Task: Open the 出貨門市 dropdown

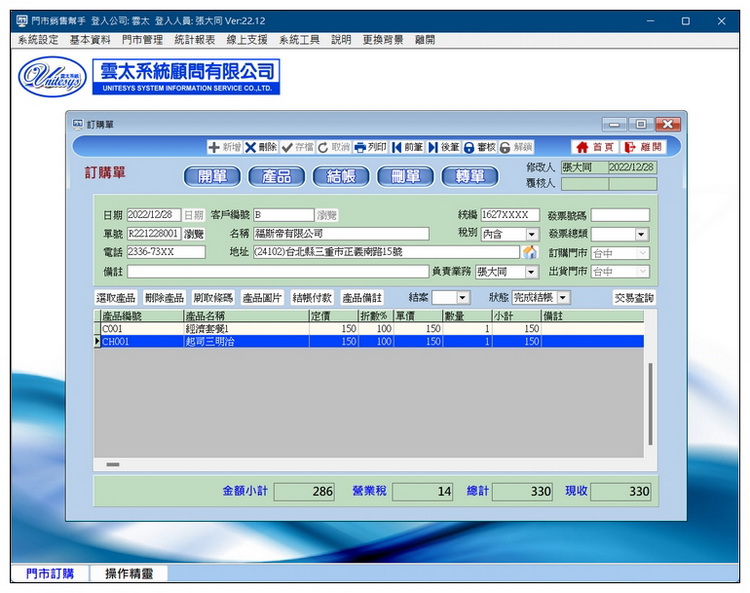Action: (x=643, y=272)
